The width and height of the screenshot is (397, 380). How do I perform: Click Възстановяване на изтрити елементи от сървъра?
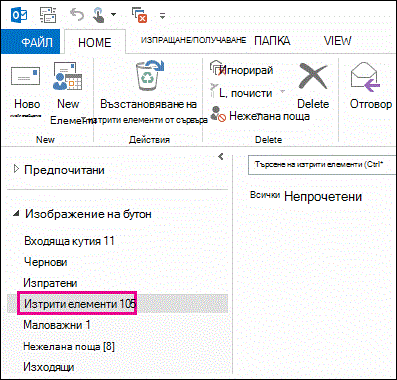[149, 92]
